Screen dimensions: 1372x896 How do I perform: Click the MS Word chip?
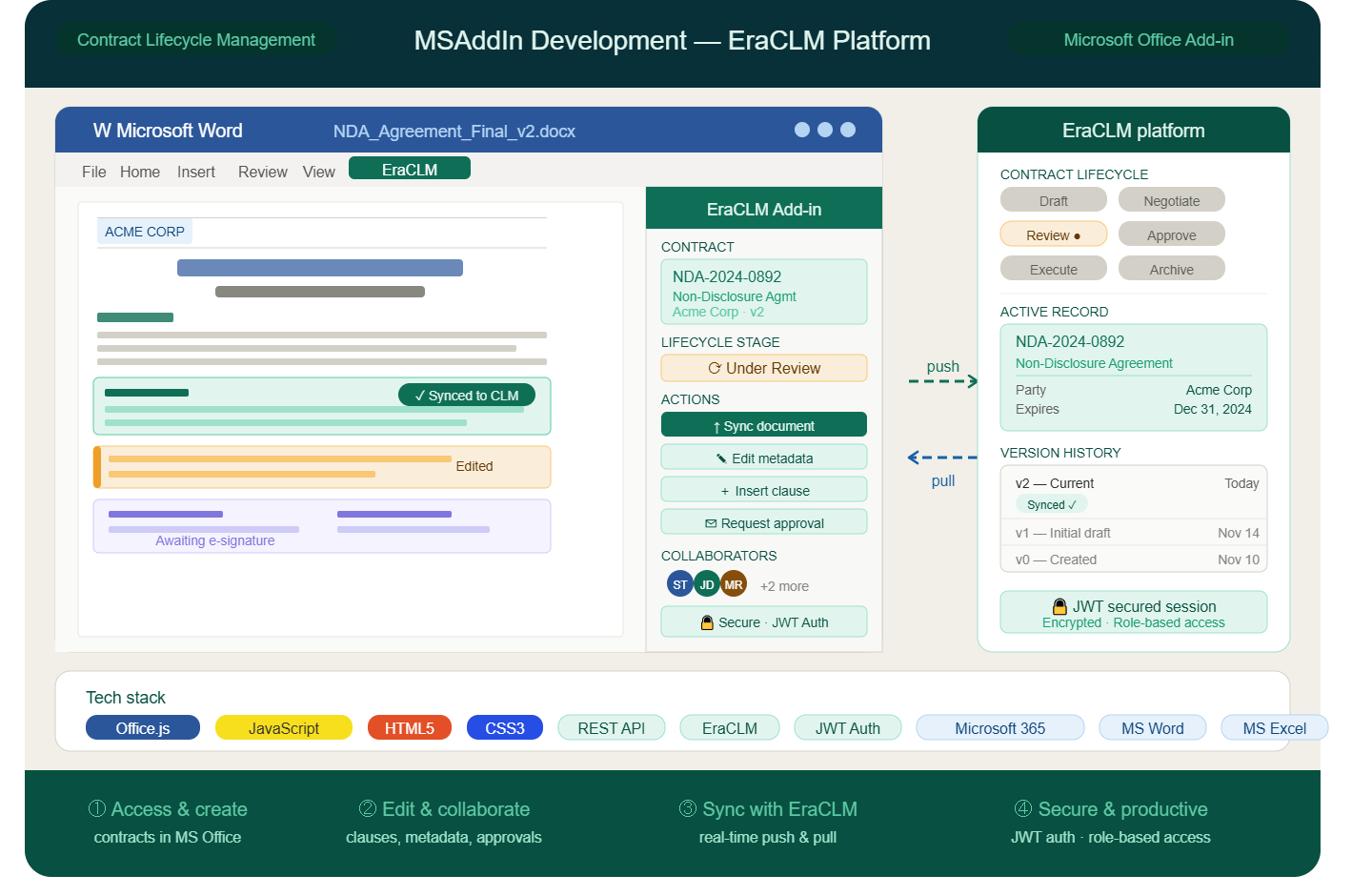pos(1153,728)
